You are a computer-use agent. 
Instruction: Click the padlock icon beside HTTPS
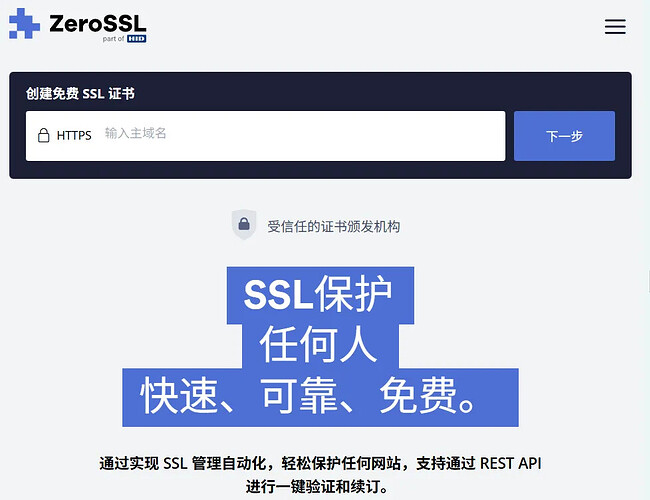(44, 135)
